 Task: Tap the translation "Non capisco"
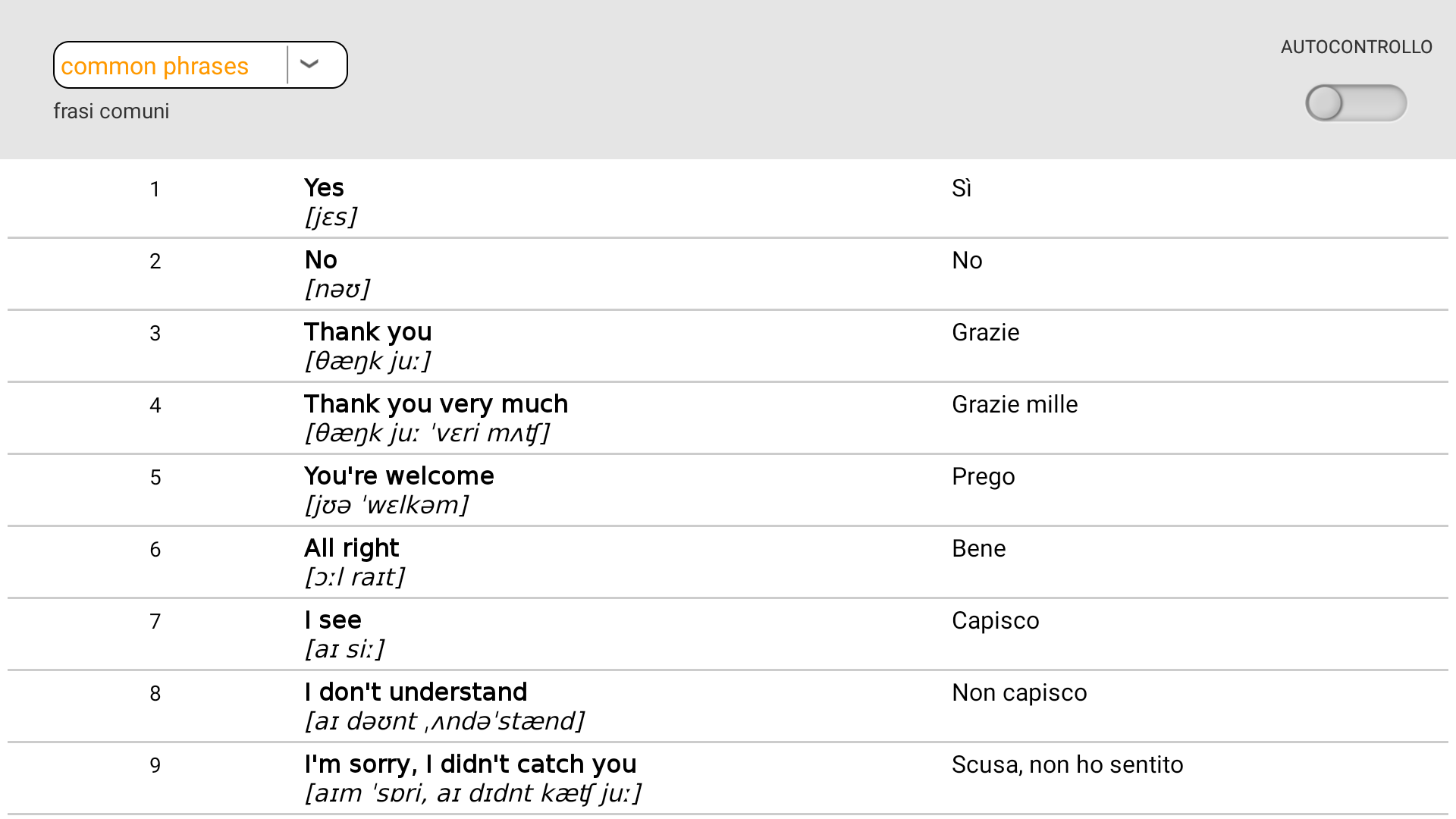[x=1019, y=692]
